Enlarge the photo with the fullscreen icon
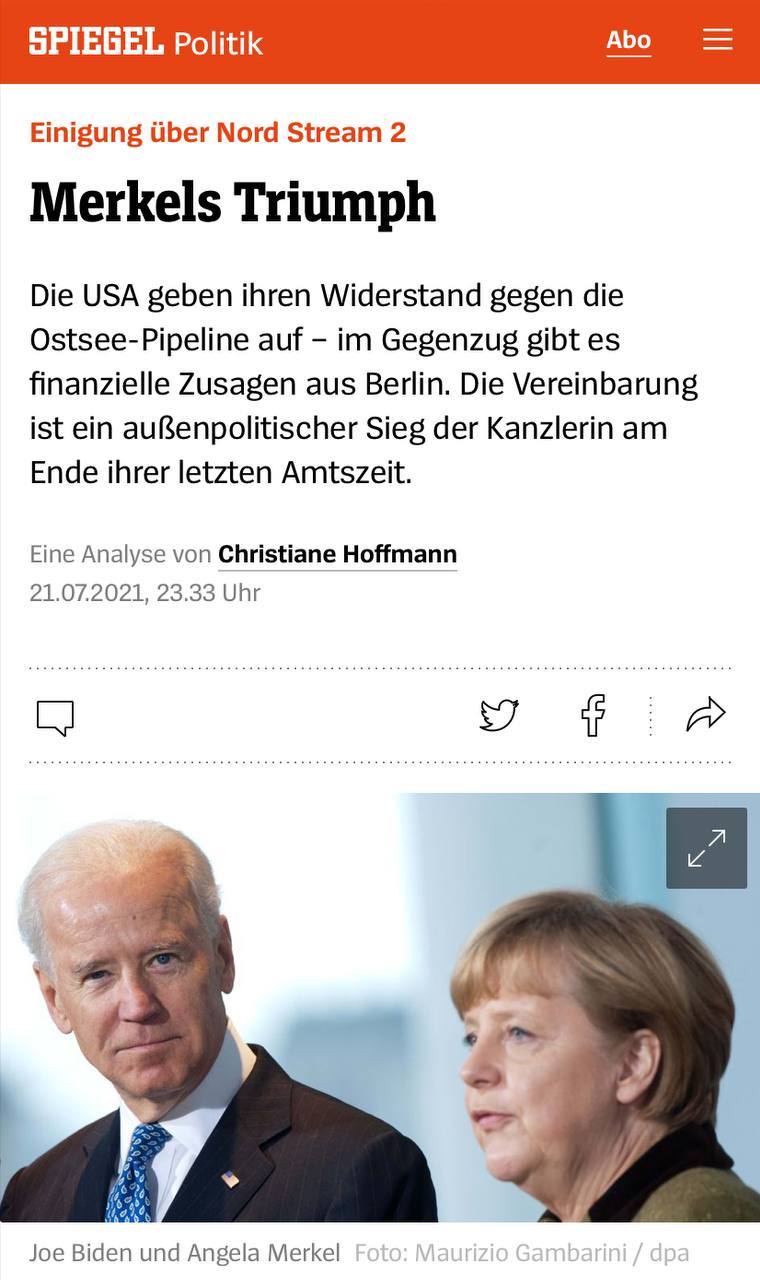 (x=707, y=848)
